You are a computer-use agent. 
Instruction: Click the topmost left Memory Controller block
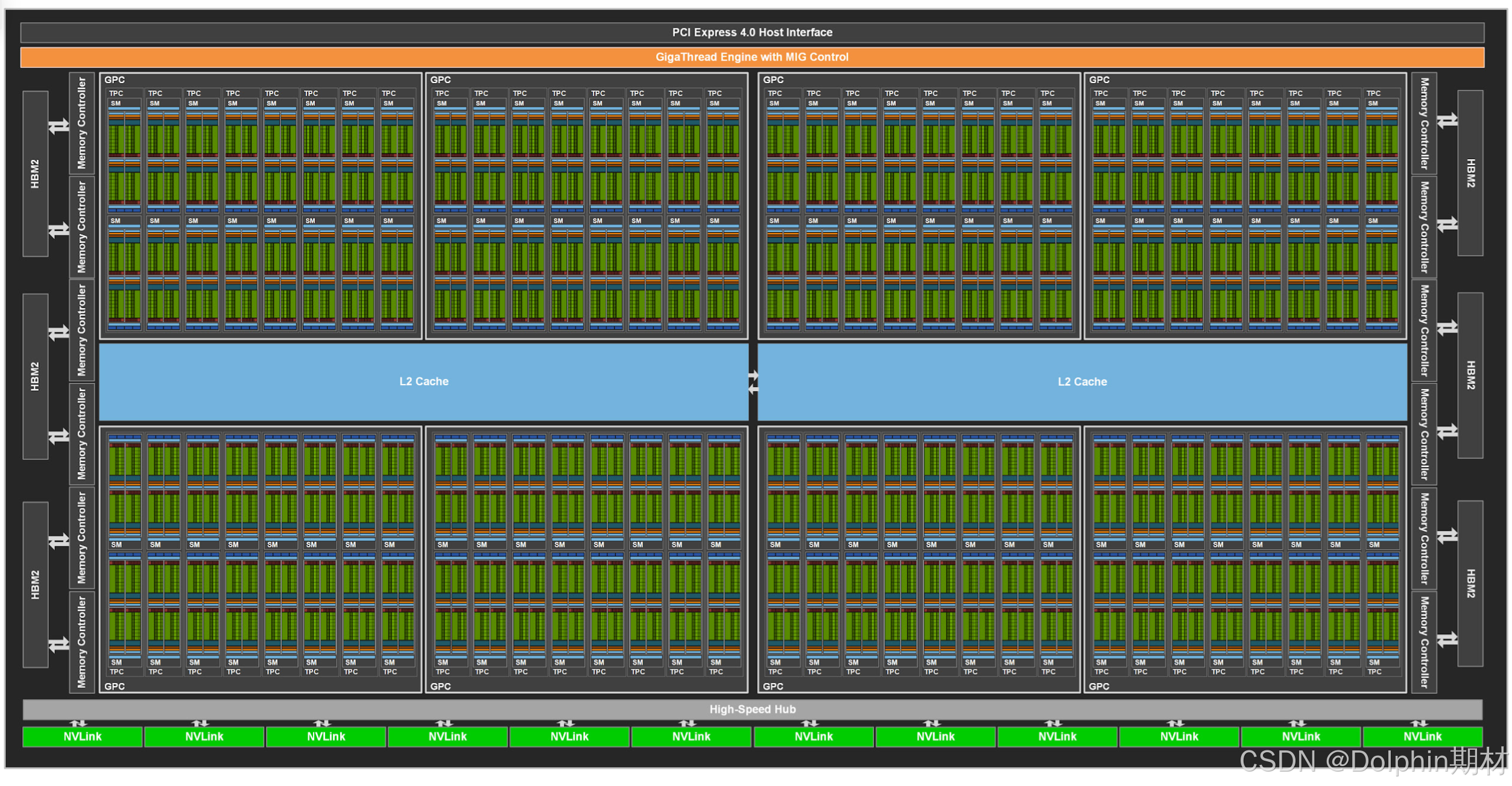coord(82,124)
